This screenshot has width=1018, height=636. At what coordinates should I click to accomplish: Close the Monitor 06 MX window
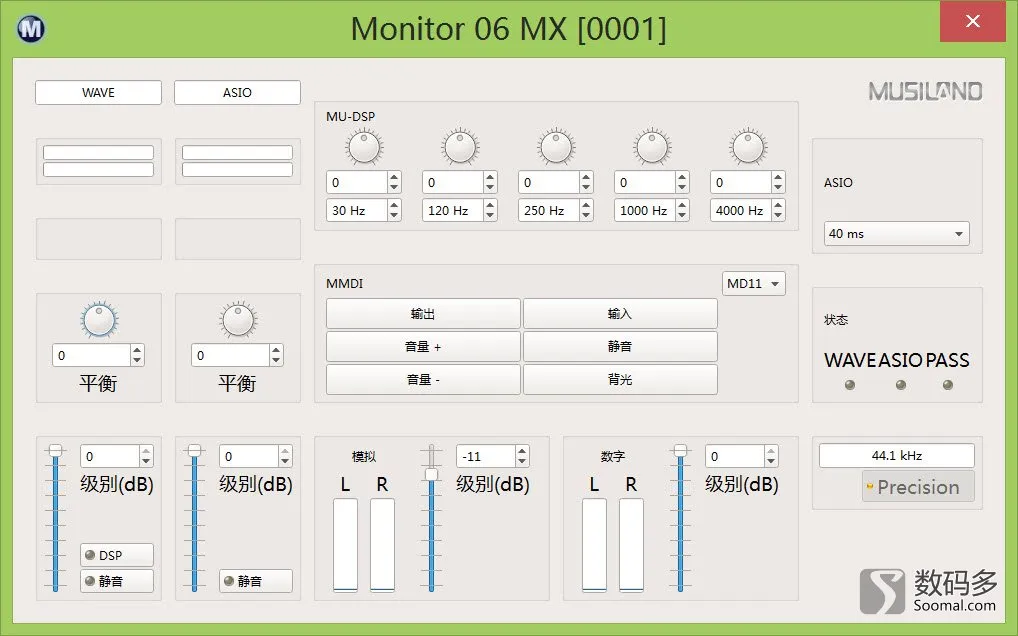pos(973,21)
